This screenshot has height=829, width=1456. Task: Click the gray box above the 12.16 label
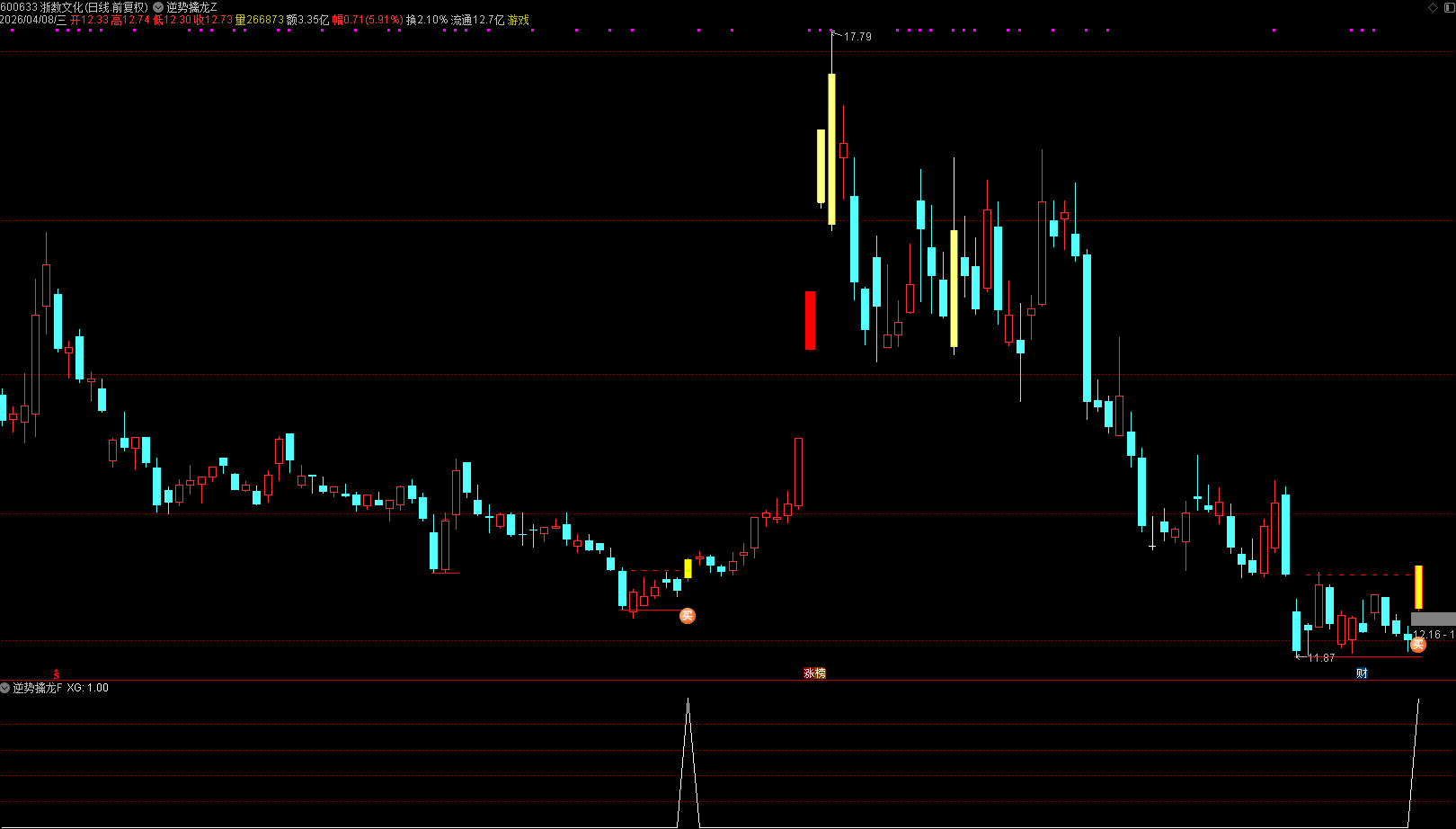pos(1434,619)
